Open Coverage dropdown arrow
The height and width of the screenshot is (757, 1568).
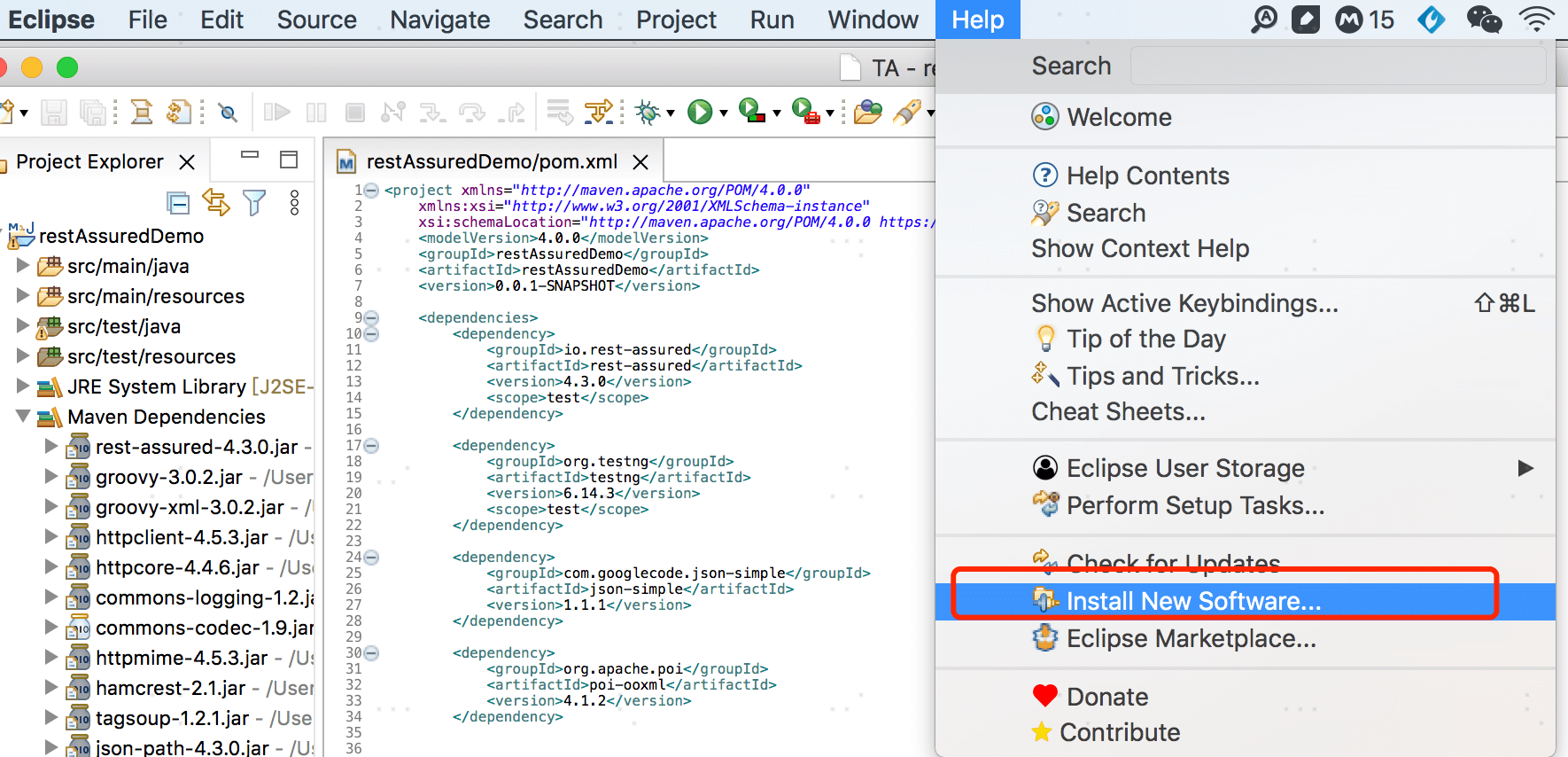pyautogui.click(x=777, y=113)
